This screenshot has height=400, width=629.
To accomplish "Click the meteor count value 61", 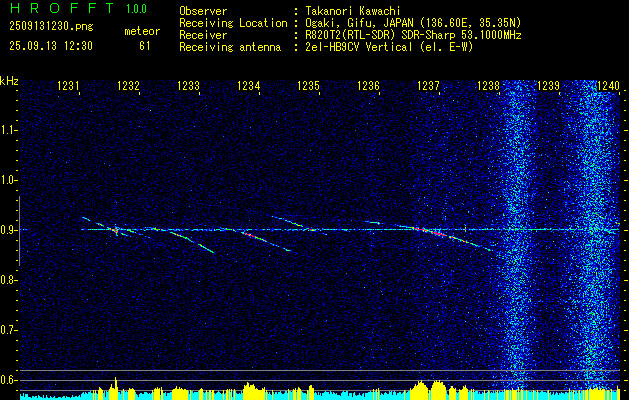I will [x=145, y=46].
